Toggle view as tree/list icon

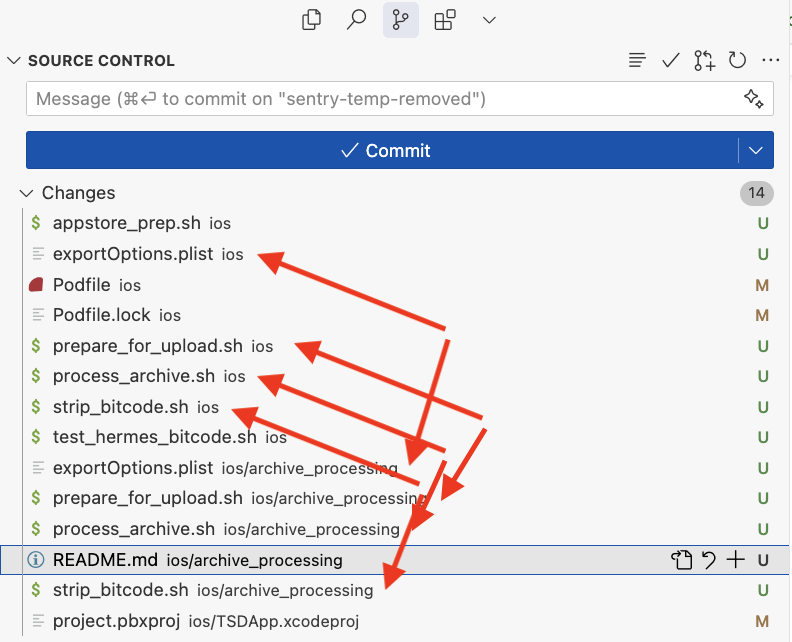637,60
